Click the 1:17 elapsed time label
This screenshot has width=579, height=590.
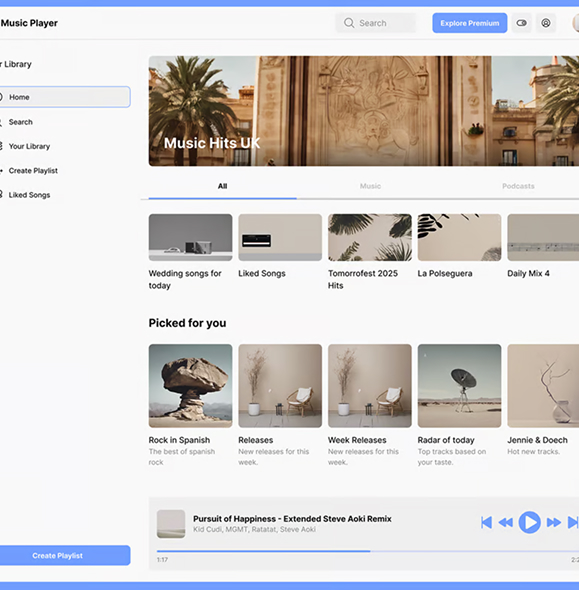162,560
